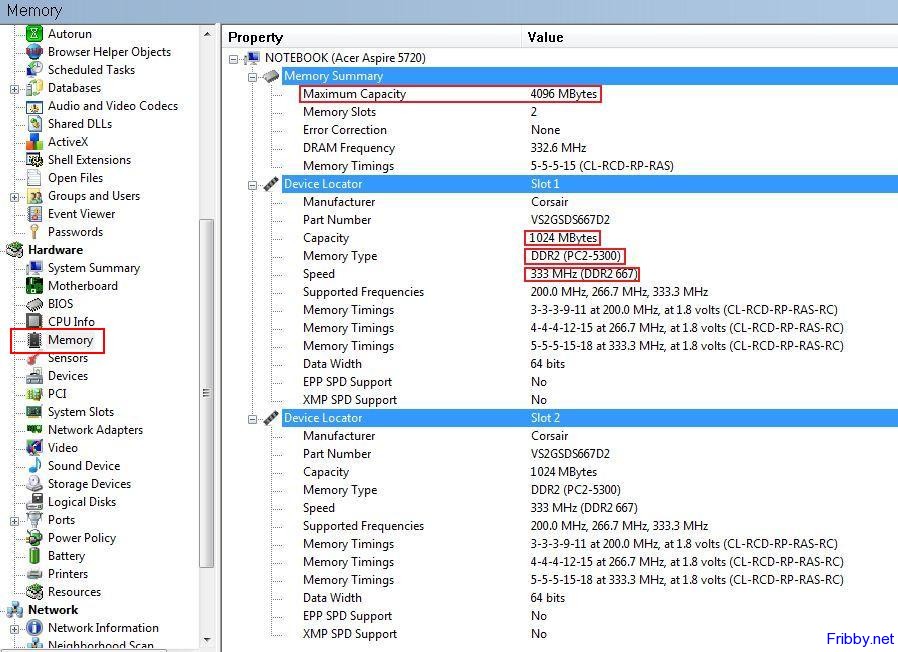
Task: Click the Property column header
Action: (372, 37)
